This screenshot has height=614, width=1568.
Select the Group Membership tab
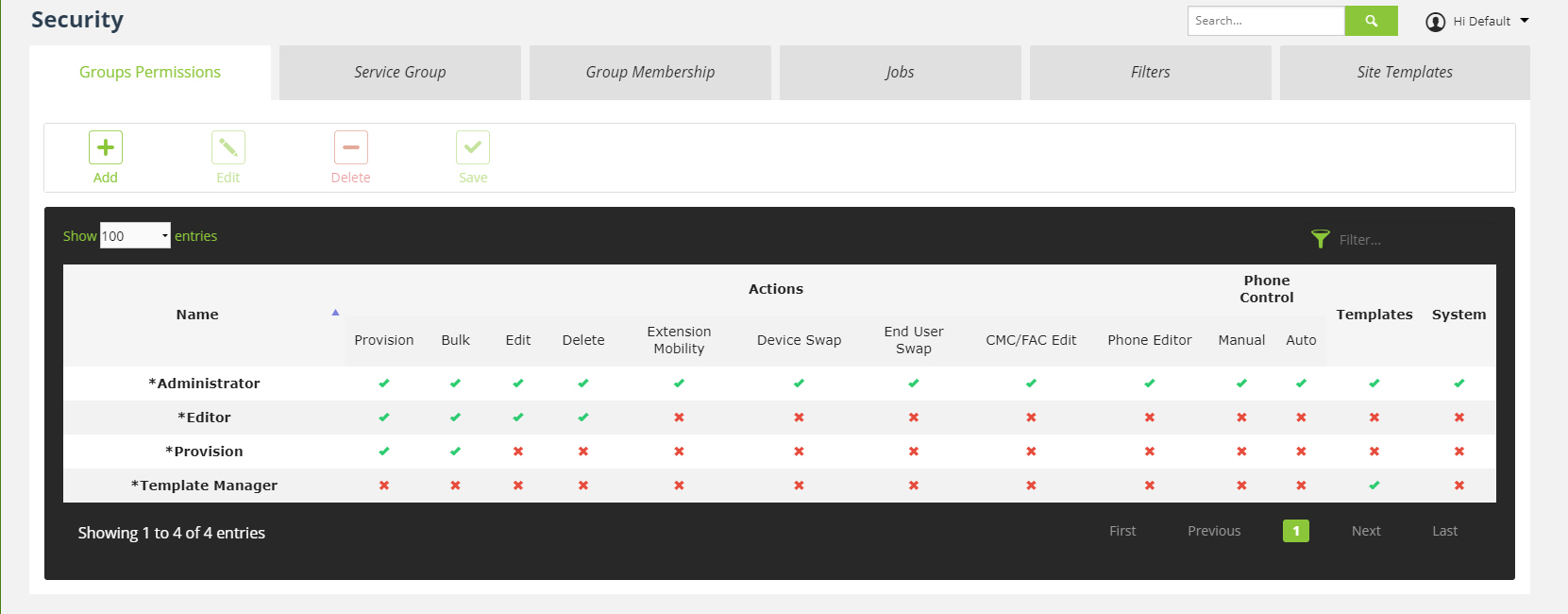[650, 73]
